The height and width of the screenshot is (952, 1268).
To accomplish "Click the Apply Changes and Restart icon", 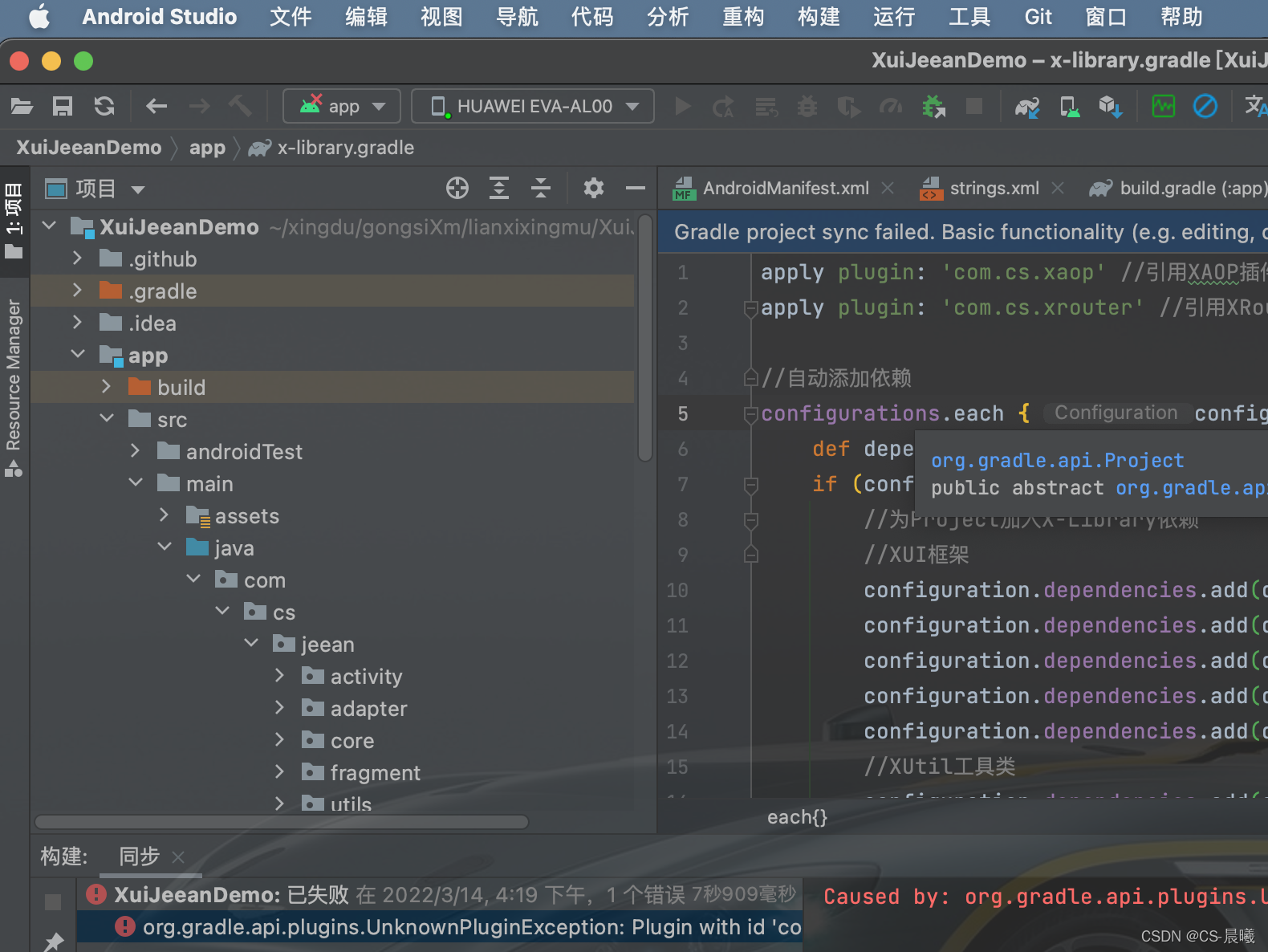I will pyautogui.click(x=723, y=106).
